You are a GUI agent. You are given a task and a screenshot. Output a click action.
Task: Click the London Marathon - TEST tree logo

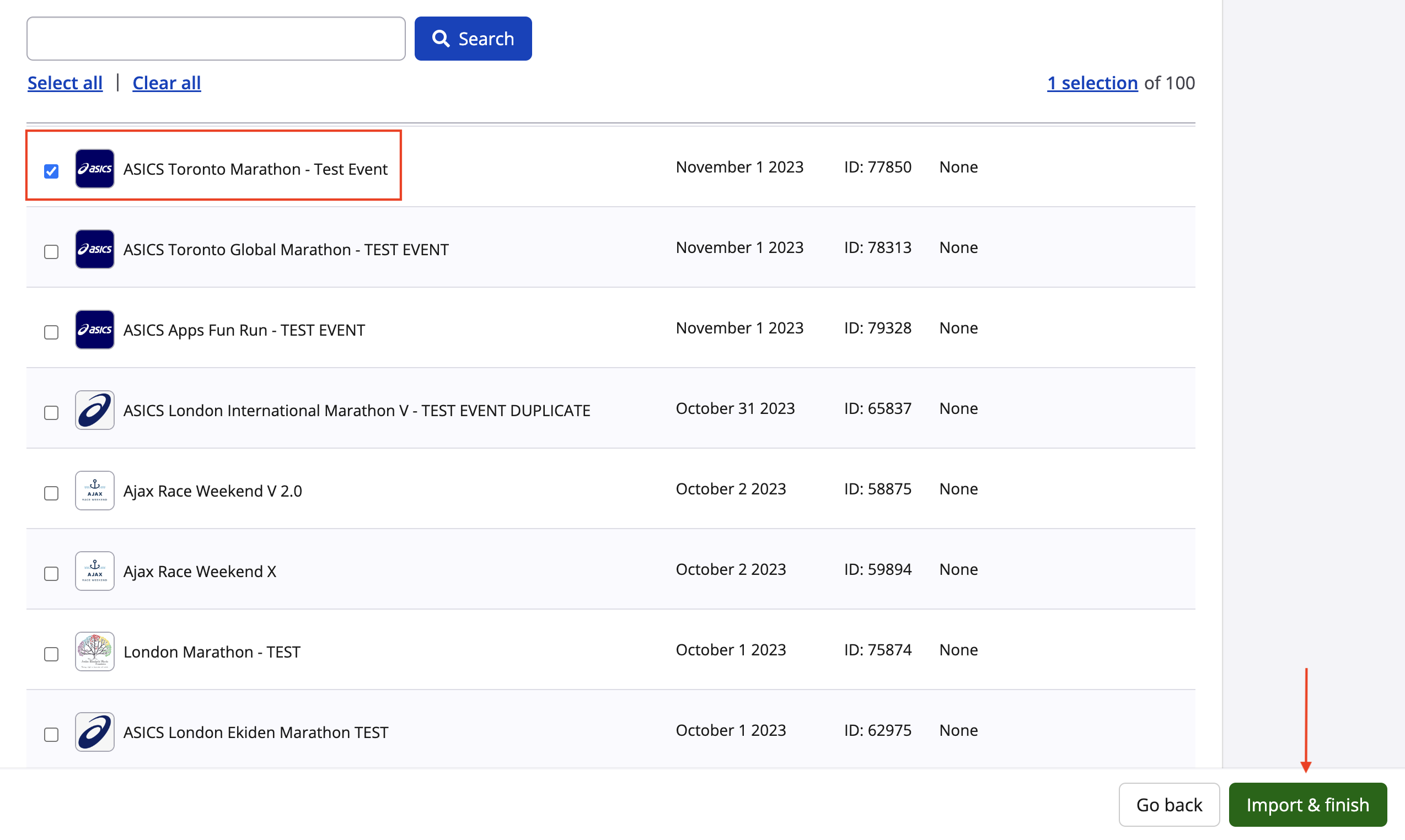coord(95,651)
